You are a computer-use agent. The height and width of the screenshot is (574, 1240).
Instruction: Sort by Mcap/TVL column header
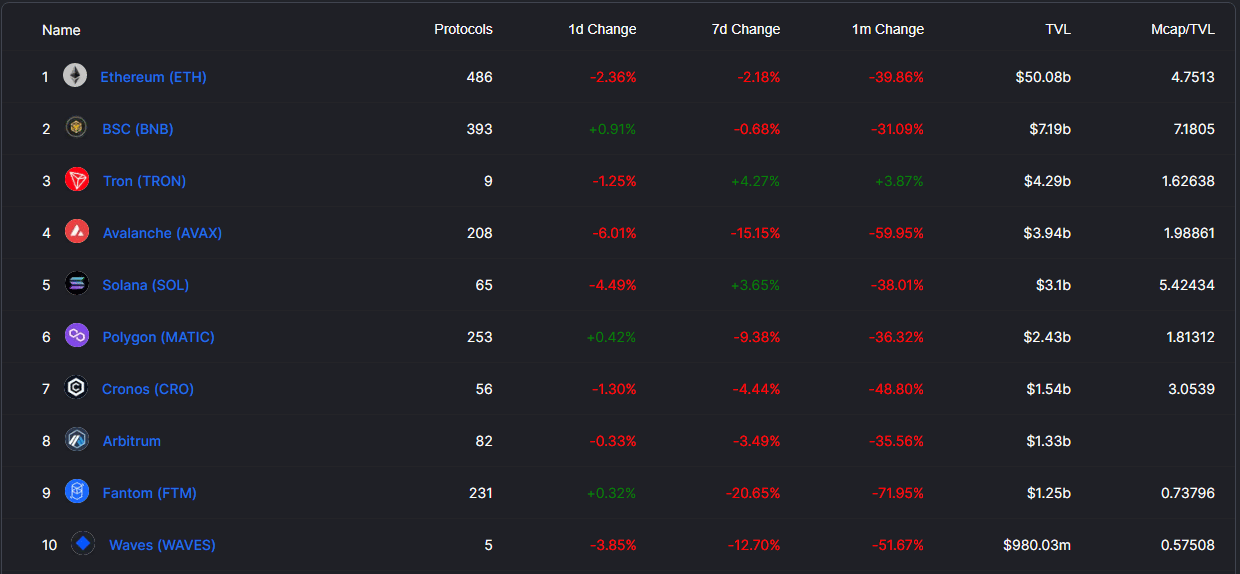pos(1182,29)
